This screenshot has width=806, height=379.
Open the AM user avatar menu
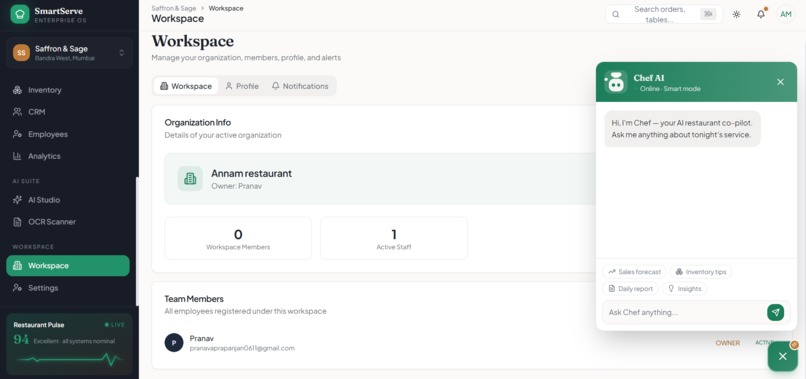[x=786, y=14]
